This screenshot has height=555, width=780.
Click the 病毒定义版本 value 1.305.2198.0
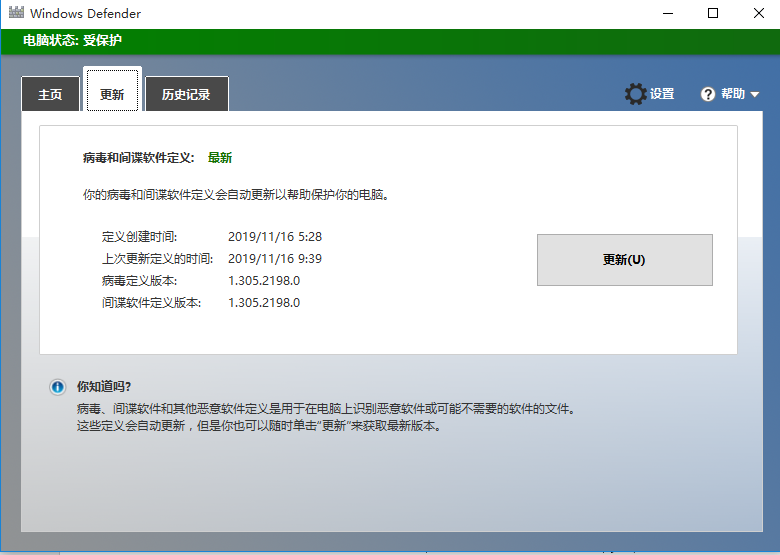click(264, 280)
